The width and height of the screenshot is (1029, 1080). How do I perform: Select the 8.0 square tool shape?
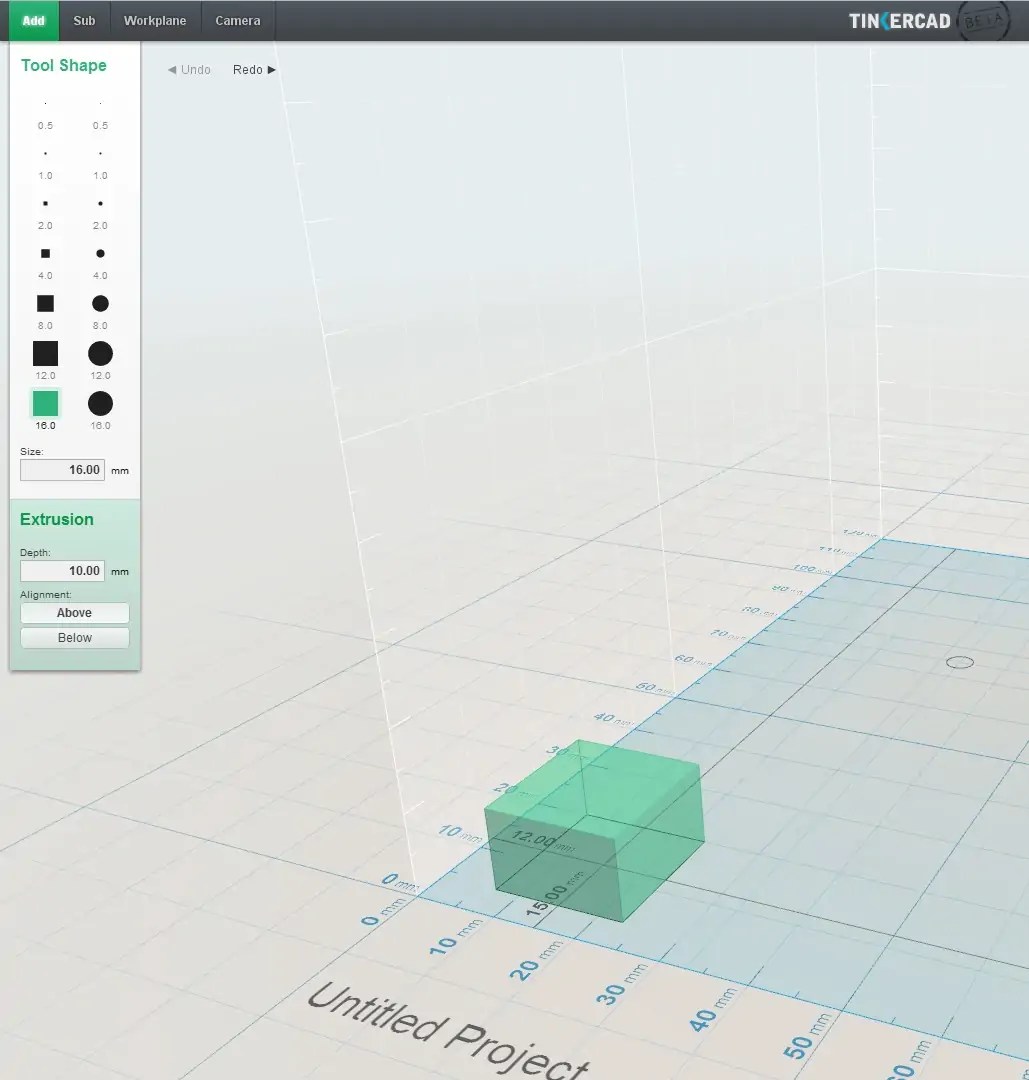(45, 303)
